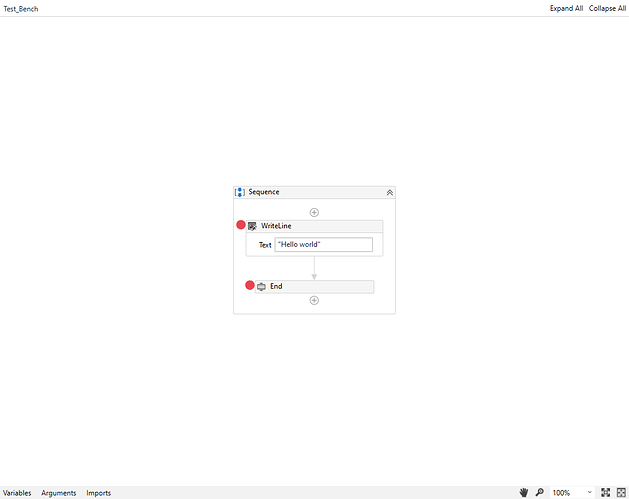
Task: Click Collapse All
Action: [x=607, y=8]
